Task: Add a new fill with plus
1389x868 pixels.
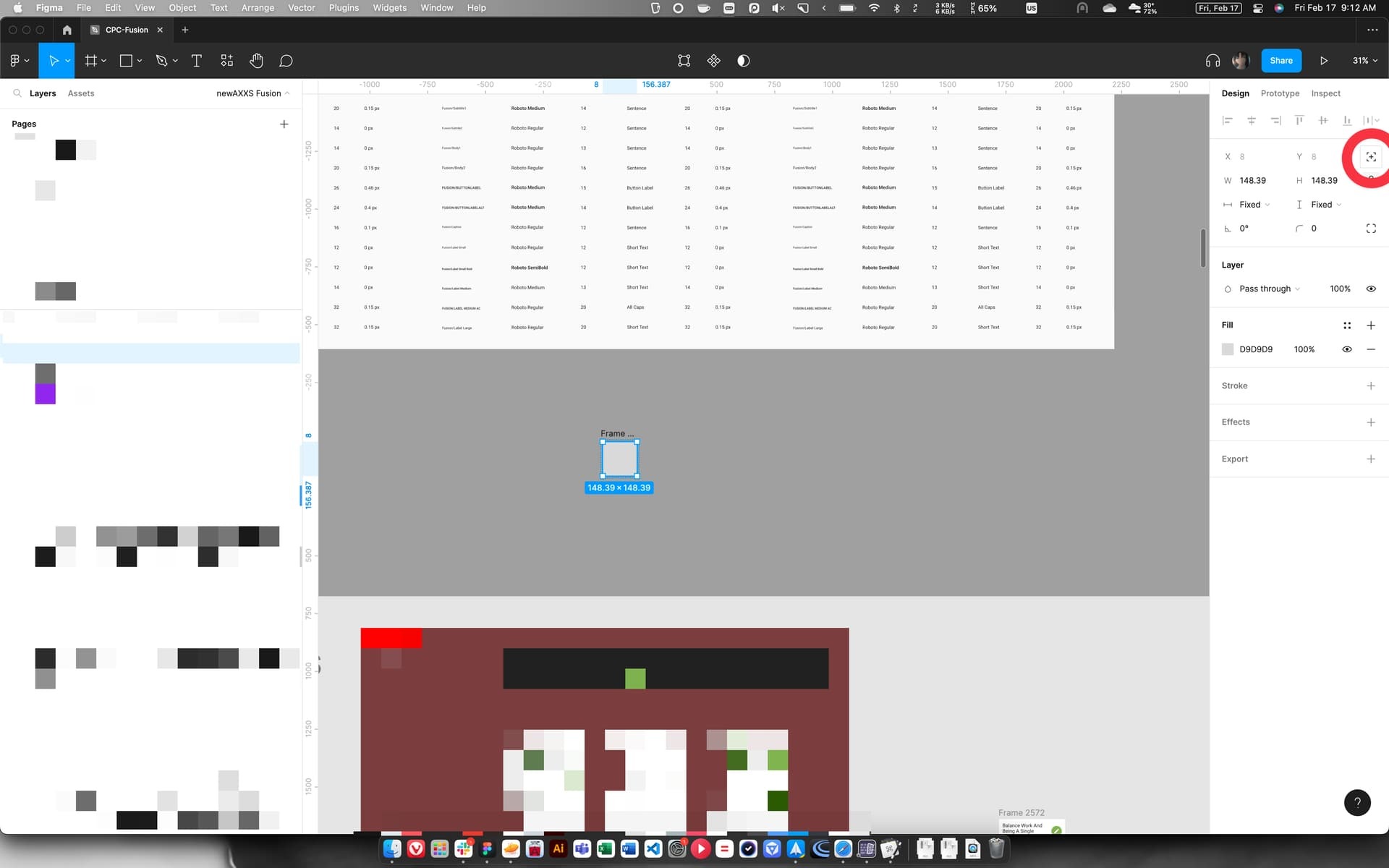Action: [1371, 325]
